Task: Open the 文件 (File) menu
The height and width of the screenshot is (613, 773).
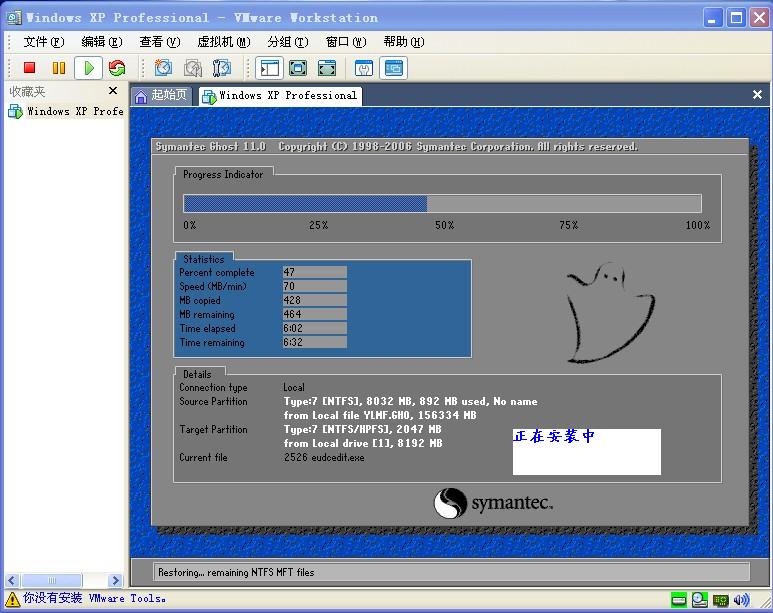Action: point(43,42)
